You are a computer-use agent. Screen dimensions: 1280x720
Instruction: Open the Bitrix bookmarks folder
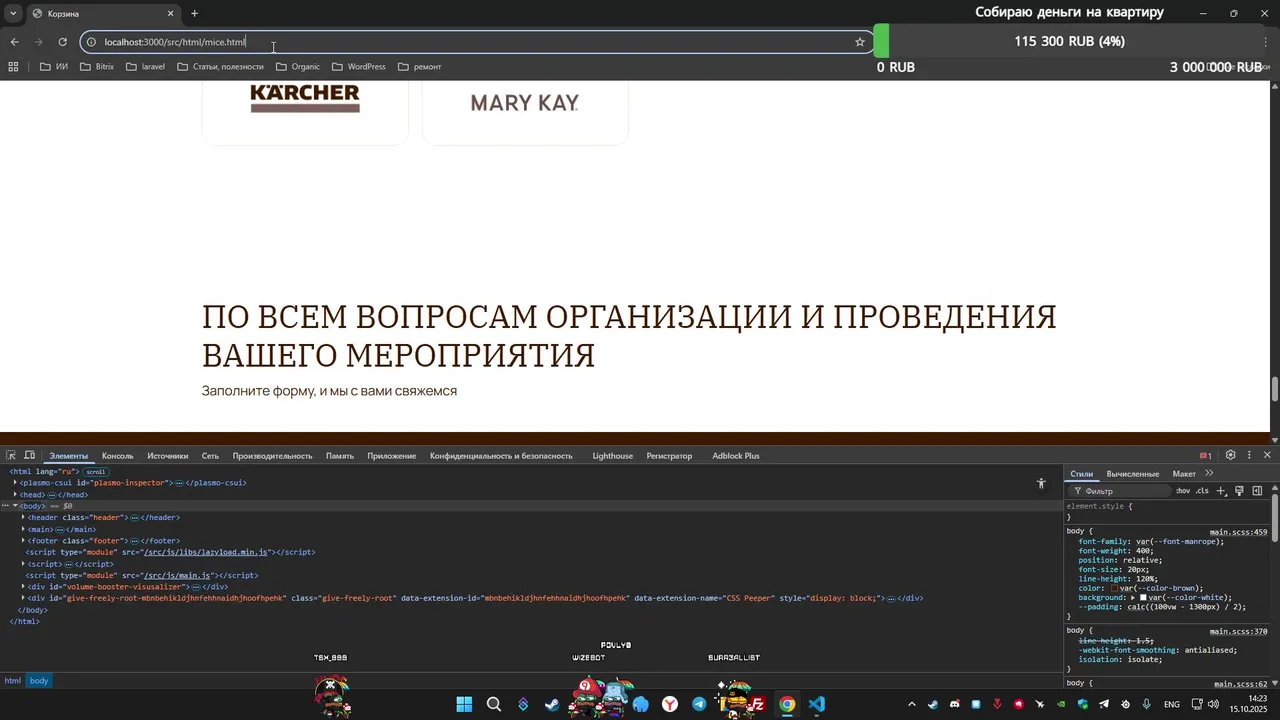coord(96,67)
